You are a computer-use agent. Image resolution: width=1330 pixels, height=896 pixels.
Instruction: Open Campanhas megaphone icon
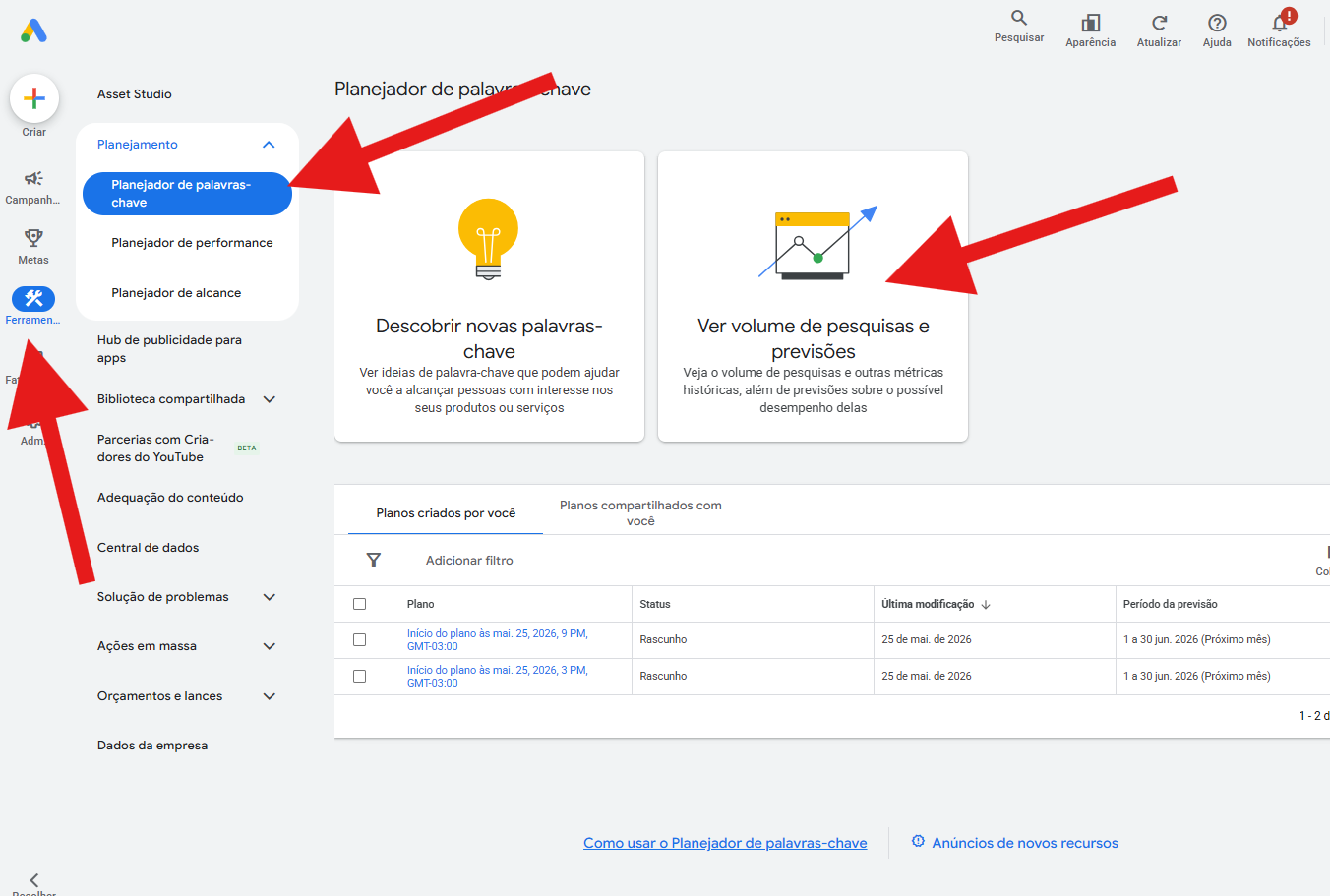[33, 178]
